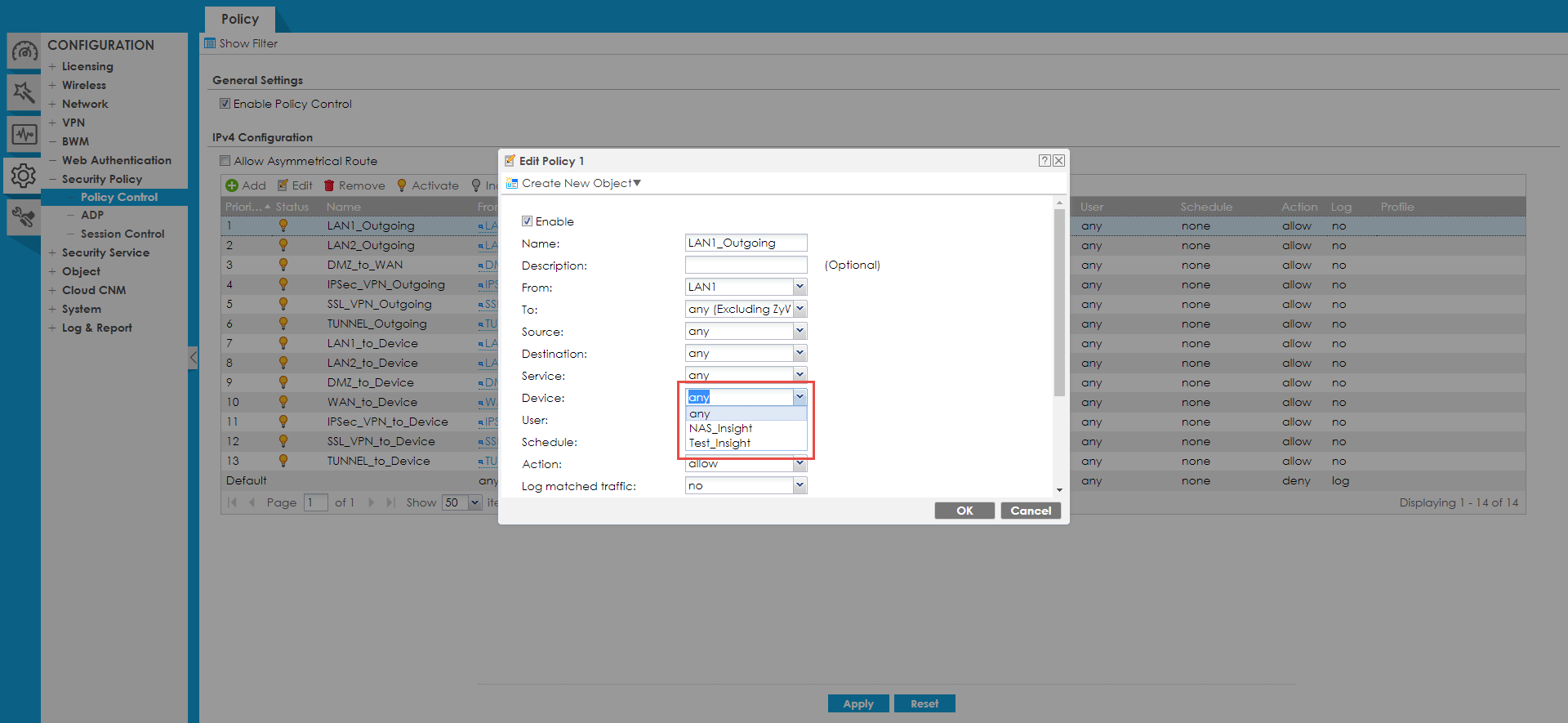Check the Allow Asymmetrical Route box
The height and width of the screenshot is (723, 1568).
225,161
